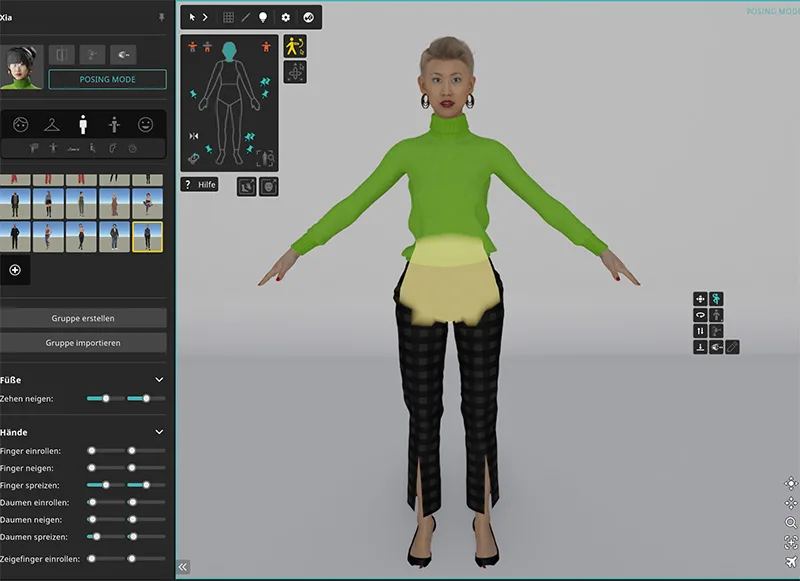Open settings gear in the viewport toolbar

(286, 17)
